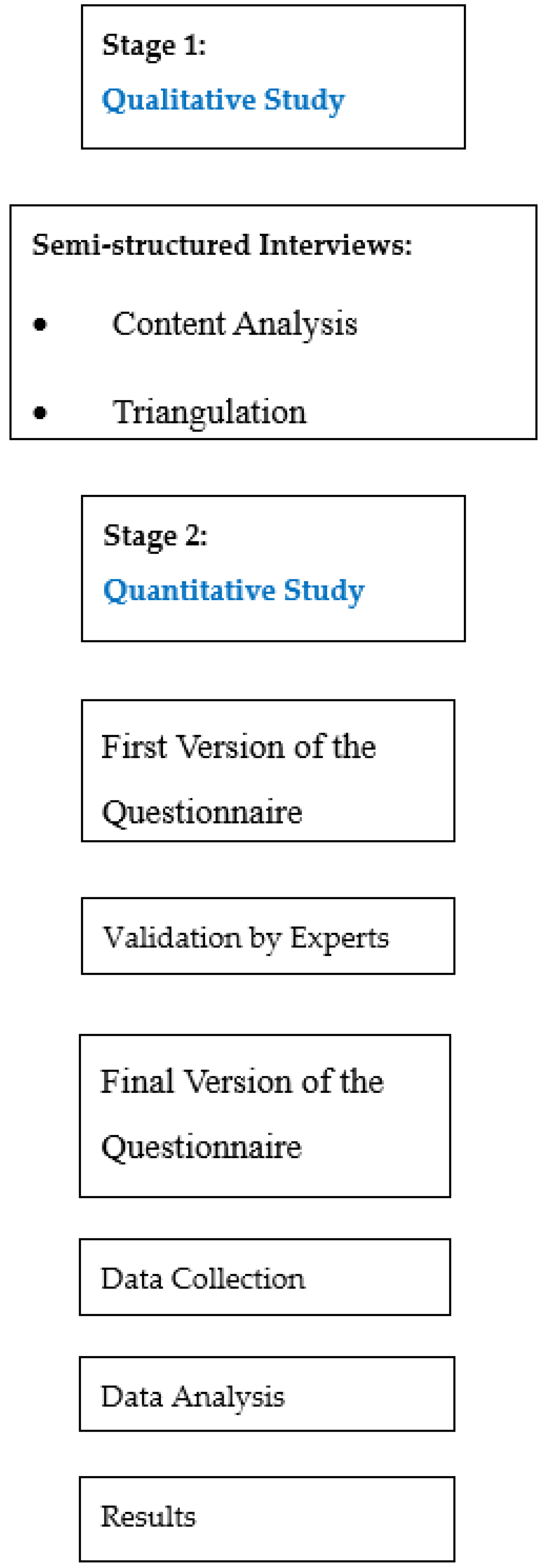Screen dimensions: 547x1568
Task: Click the bullet point before Triangulation
Action: coord(40,413)
